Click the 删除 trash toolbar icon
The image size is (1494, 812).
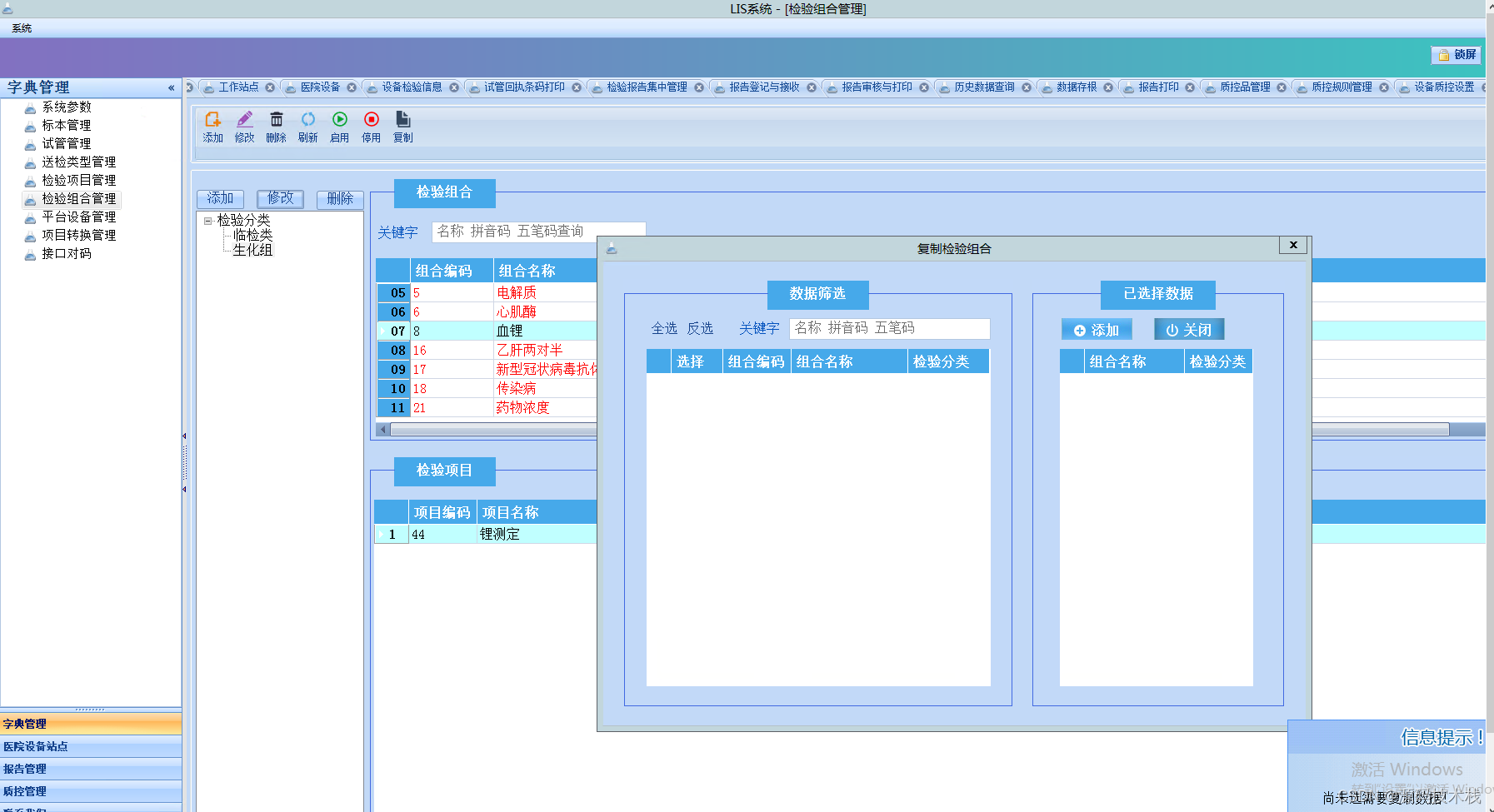(x=276, y=127)
